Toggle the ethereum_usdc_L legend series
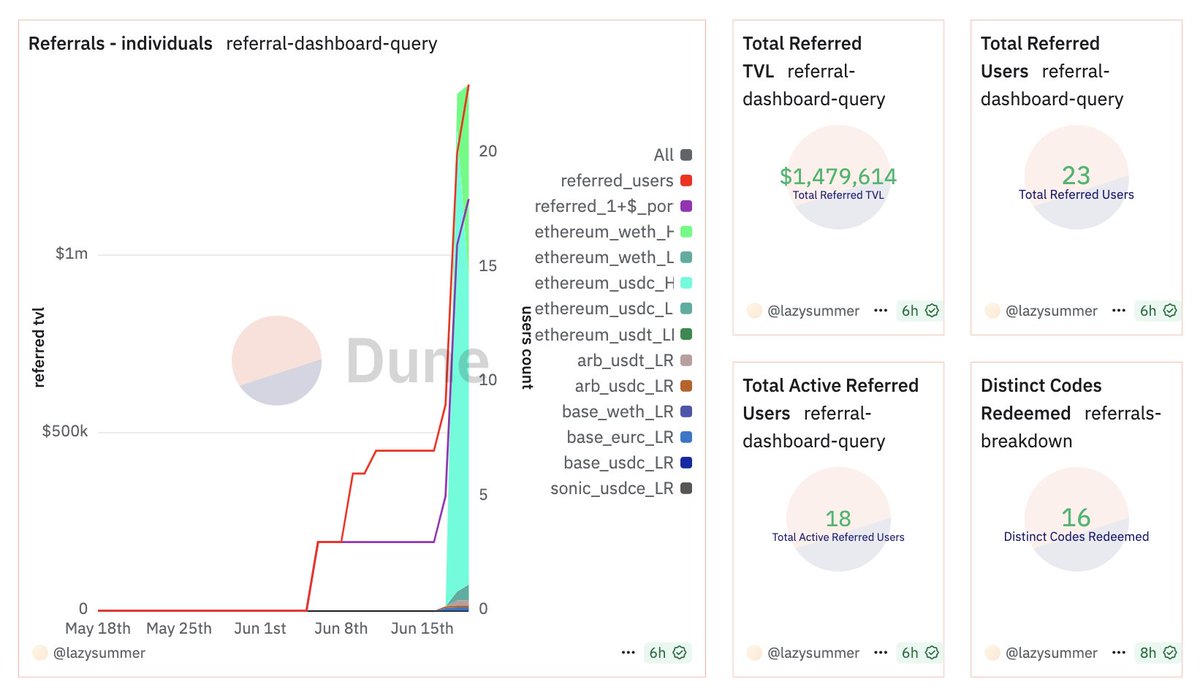Image resolution: width=1200 pixels, height=690 pixels. [x=614, y=309]
